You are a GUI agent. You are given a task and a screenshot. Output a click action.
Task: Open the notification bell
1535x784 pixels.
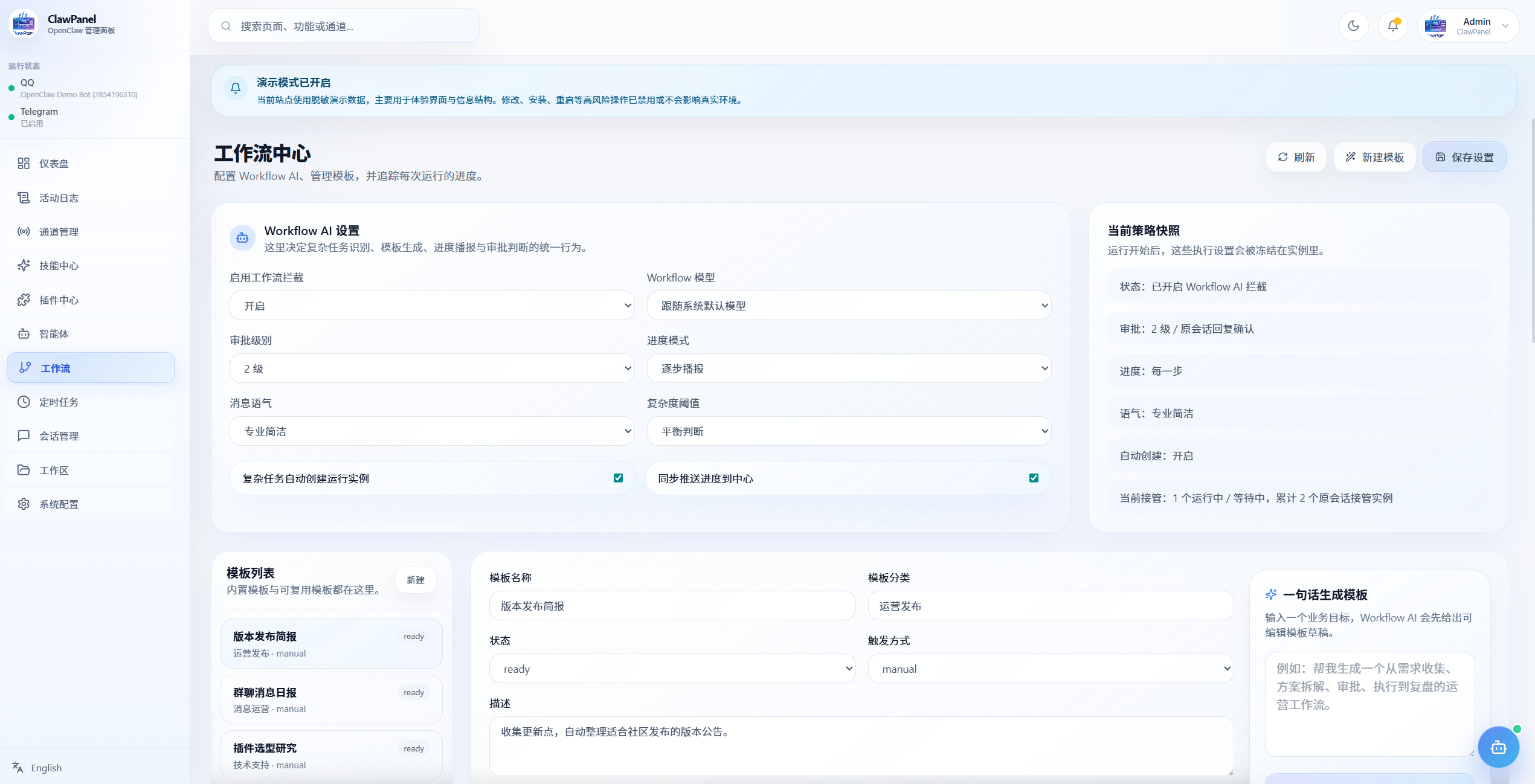click(1393, 26)
